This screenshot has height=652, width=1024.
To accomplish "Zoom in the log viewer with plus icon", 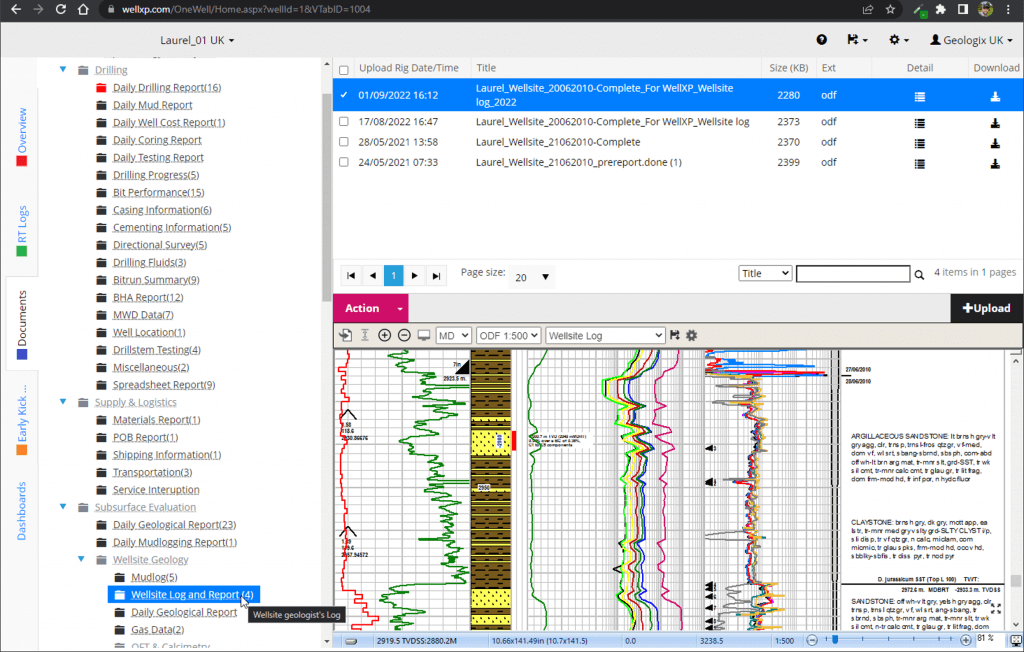I will [385, 335].
